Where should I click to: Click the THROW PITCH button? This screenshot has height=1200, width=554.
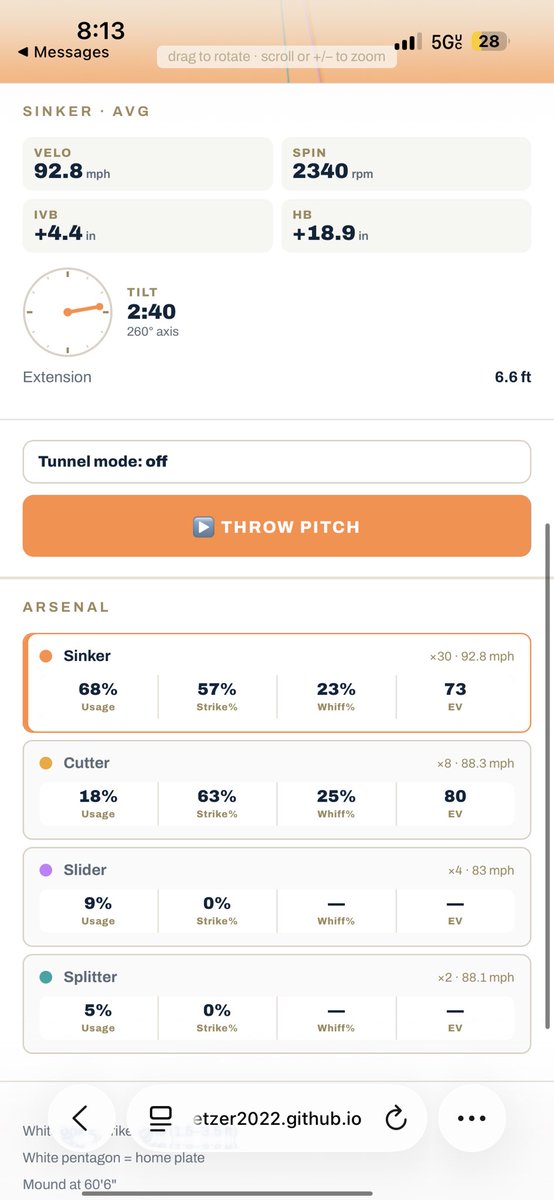click(x=277, y=526)
